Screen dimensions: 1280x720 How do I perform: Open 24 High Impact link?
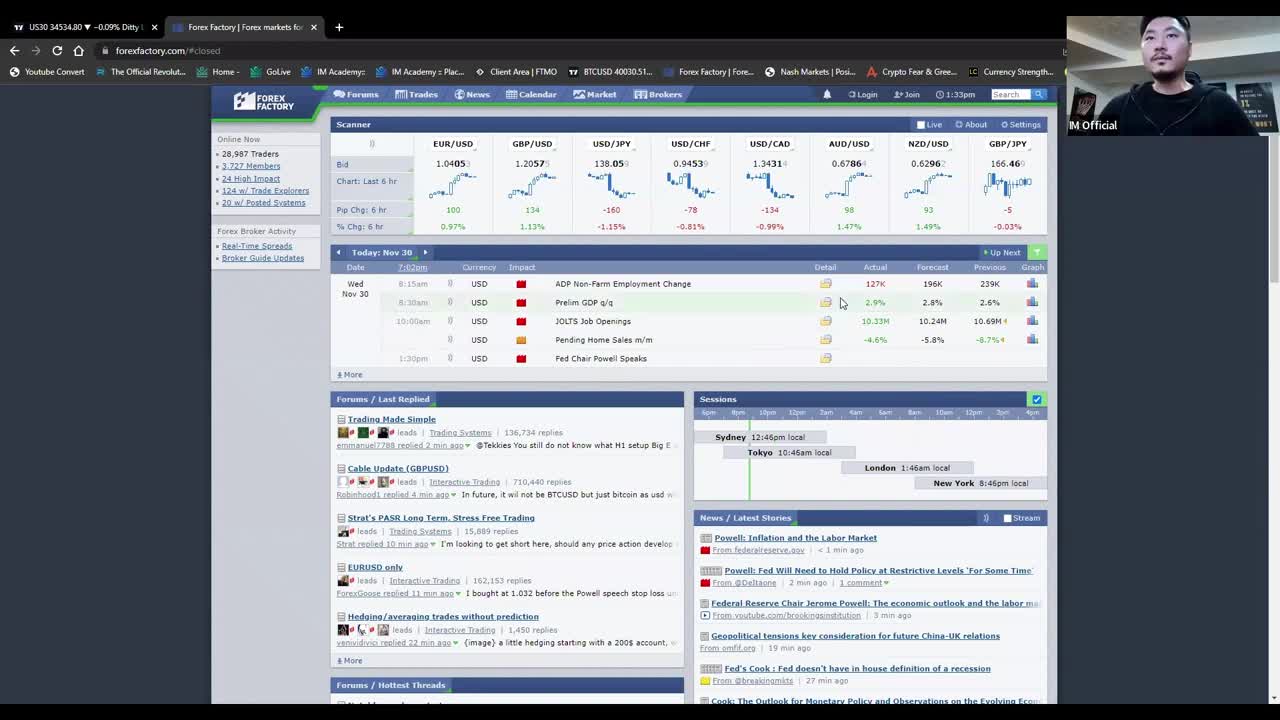pyautogui.click(x=251, y=178)
